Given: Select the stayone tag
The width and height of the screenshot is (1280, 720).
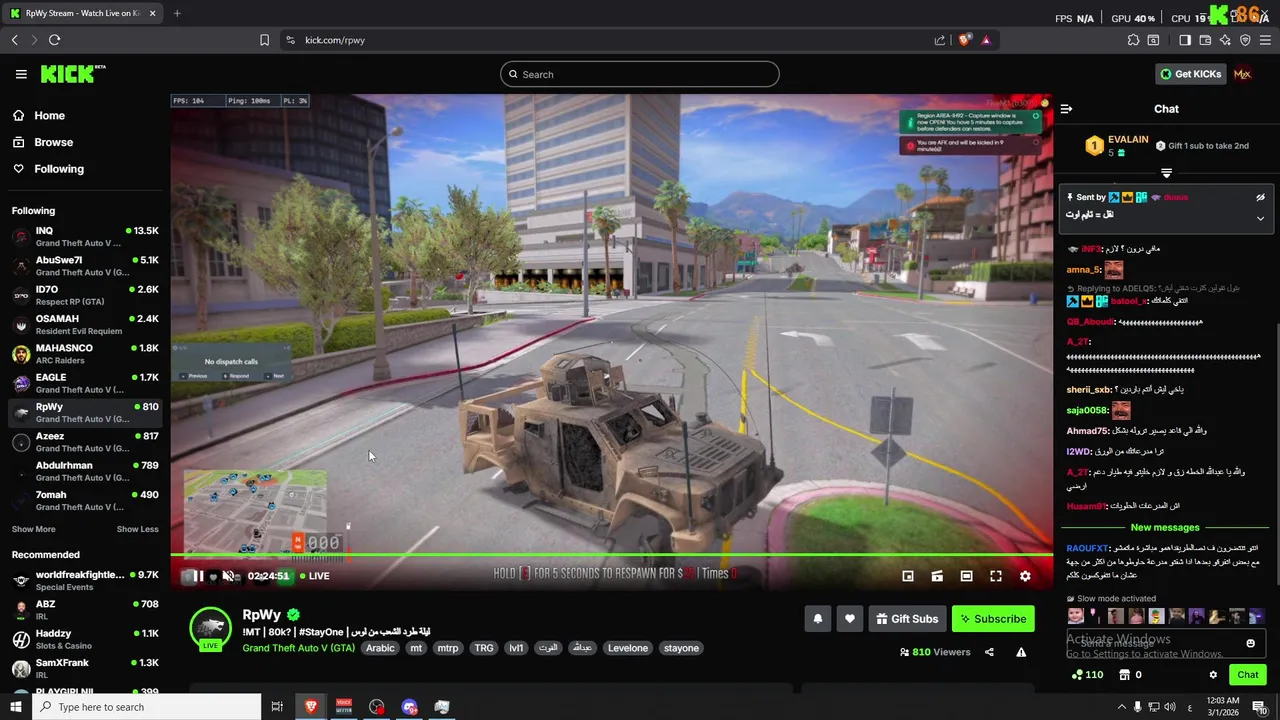Looking at the screenshot, I should point(681,648).
